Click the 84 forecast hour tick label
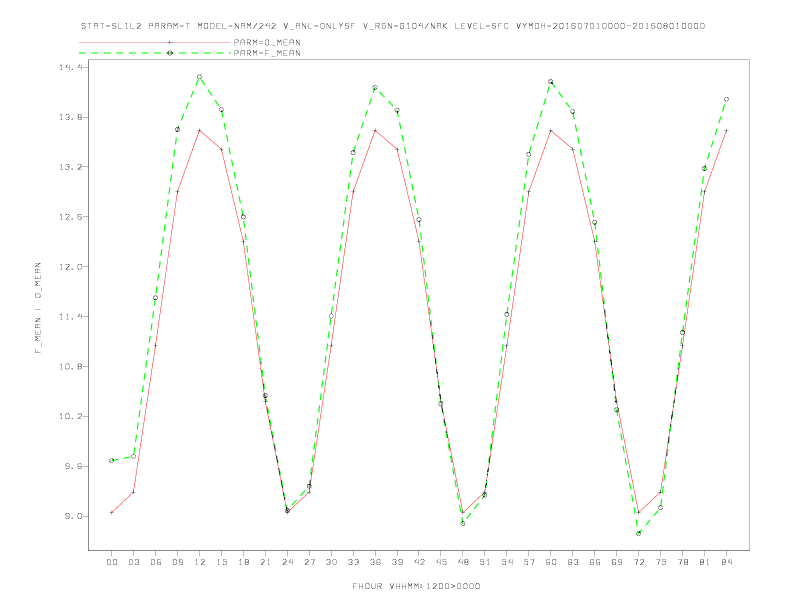 click(x=727, y=562)
